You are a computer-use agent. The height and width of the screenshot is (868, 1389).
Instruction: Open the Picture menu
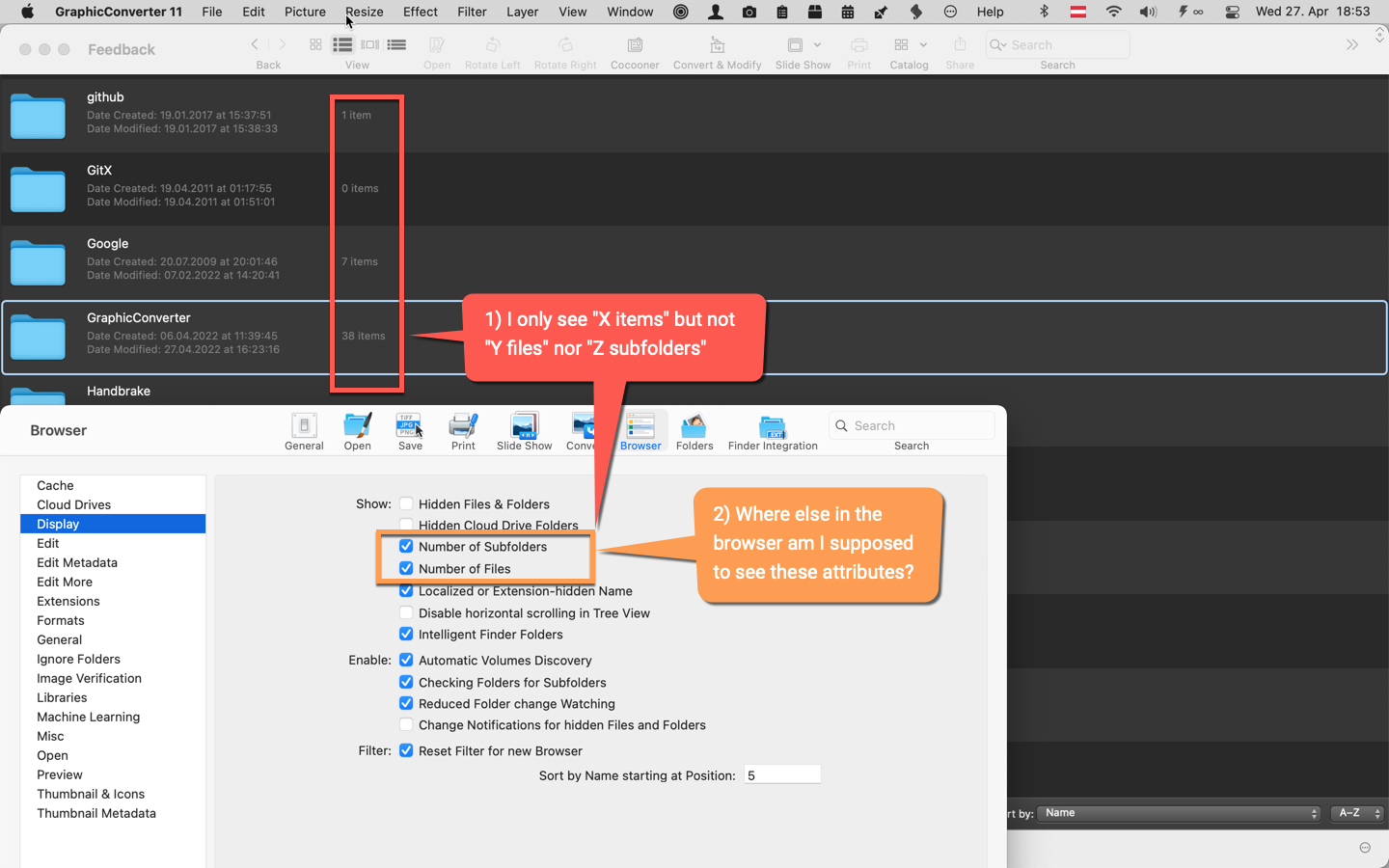pyautogui.click(x=305, y=12)
